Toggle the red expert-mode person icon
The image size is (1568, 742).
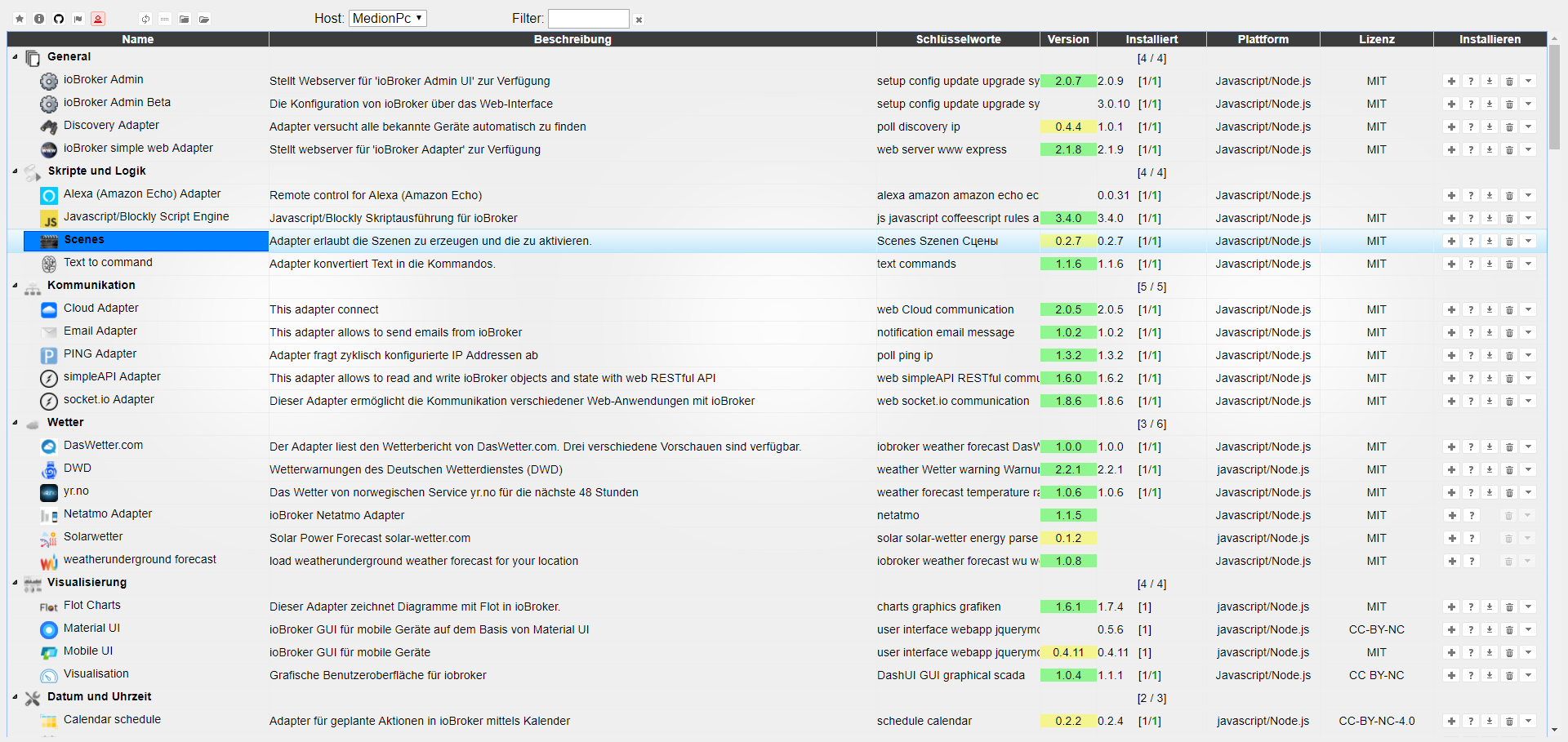coord(98,19)
